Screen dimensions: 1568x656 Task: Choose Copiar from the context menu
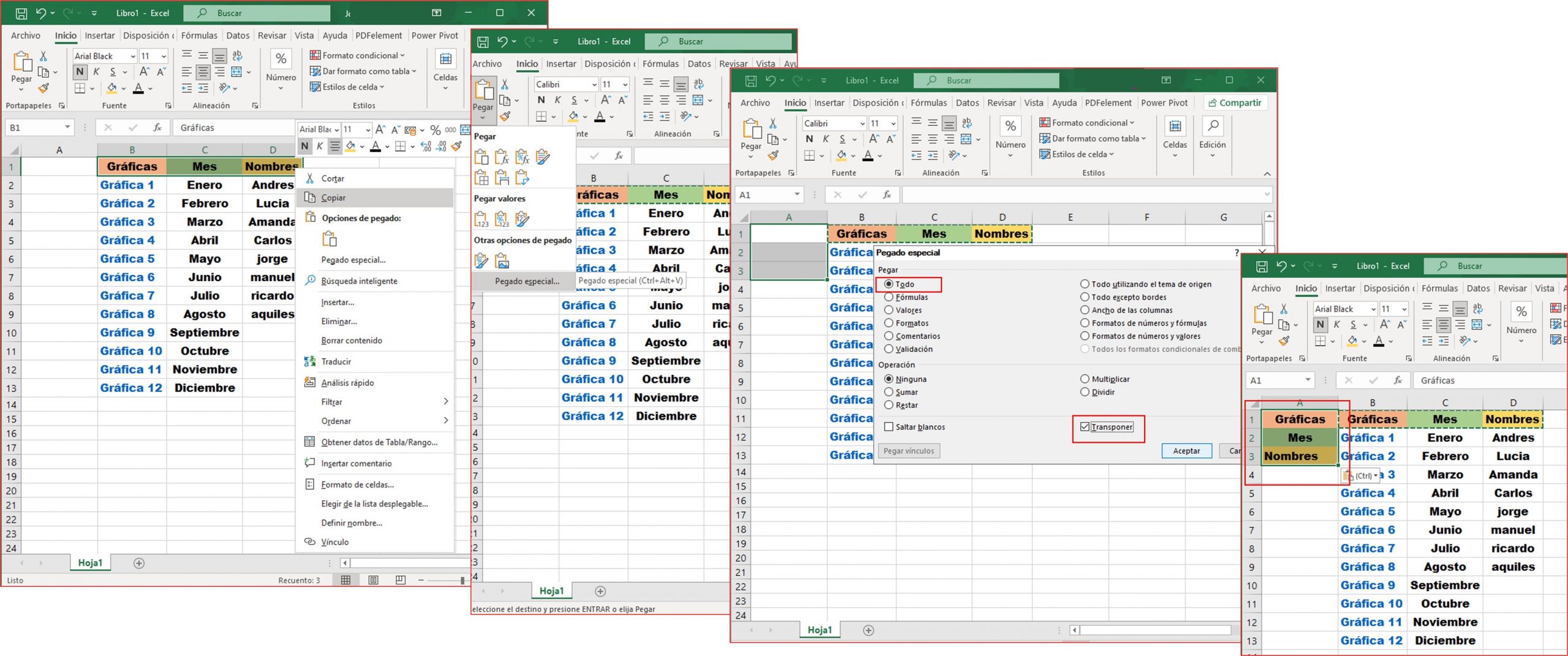click(x=334, y=197)
